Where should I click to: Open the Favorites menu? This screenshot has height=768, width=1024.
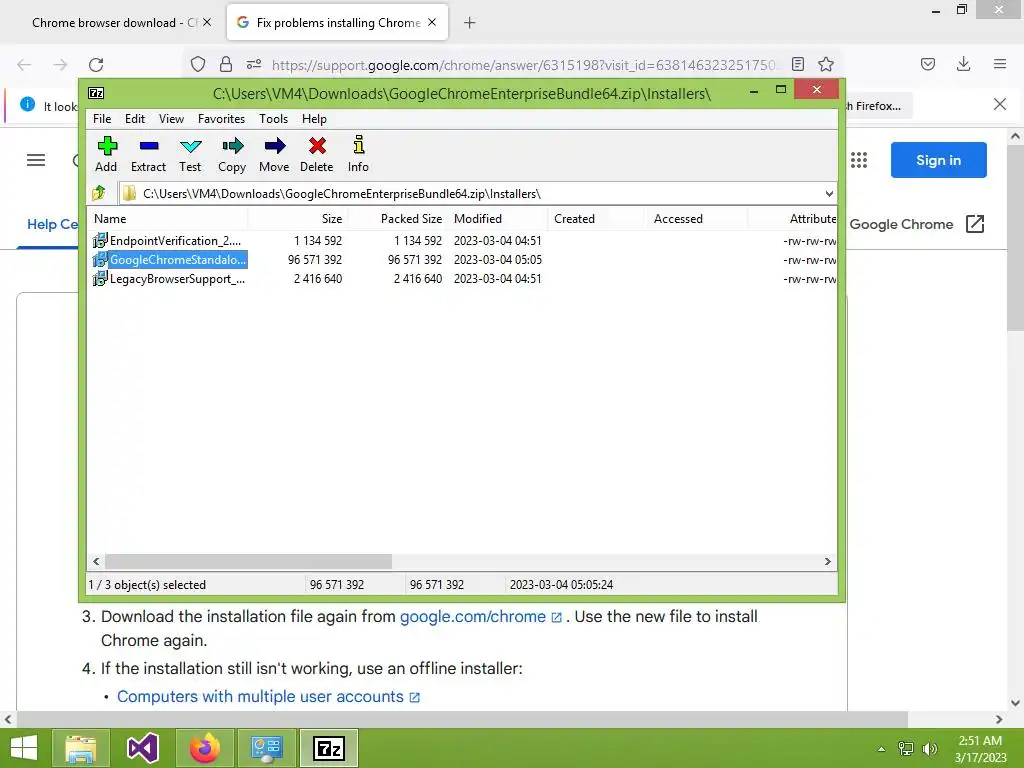point(221,119)
